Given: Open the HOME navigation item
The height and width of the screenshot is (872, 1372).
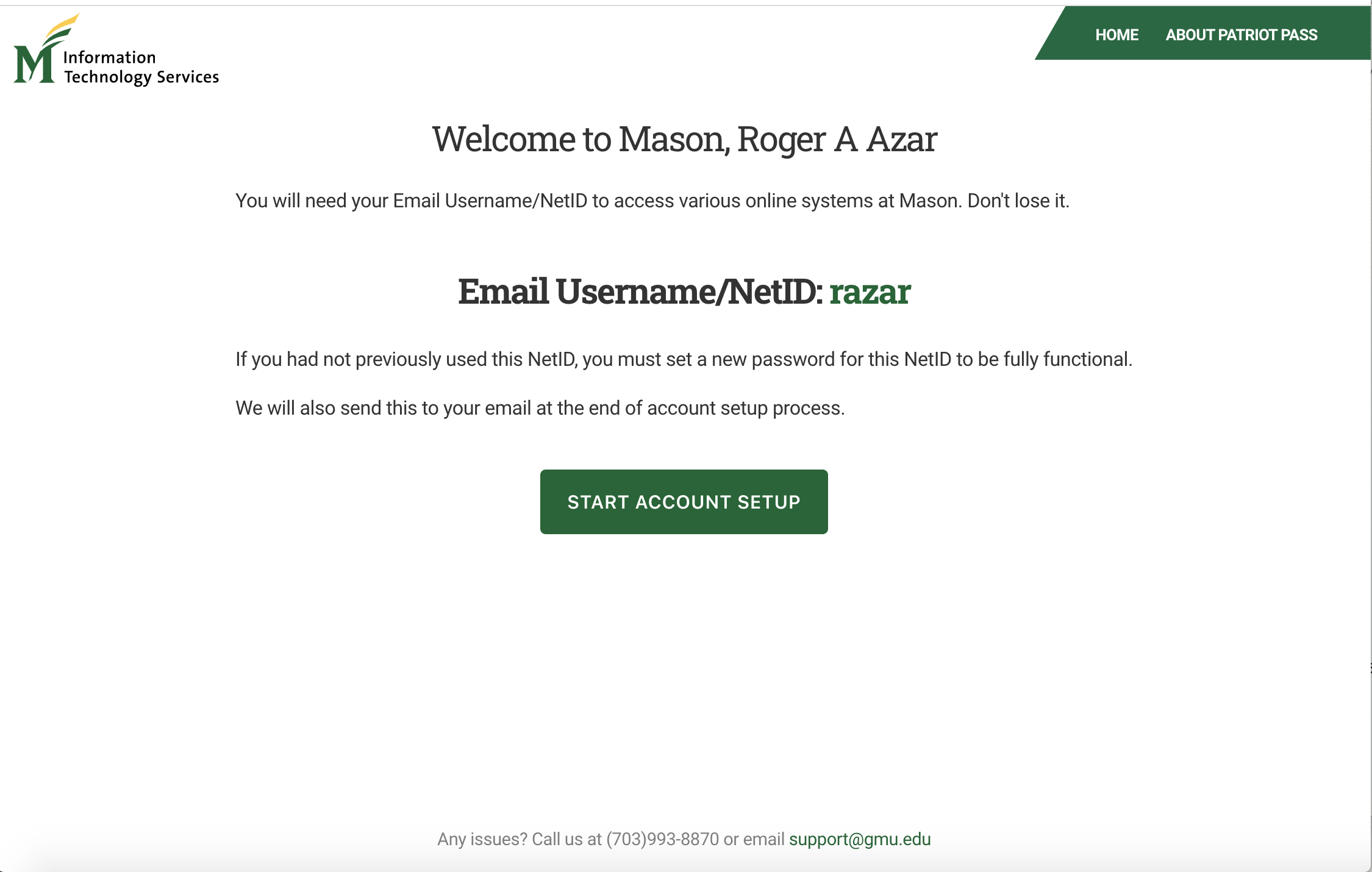Looking at the screenshot, I should coord(1117,35).
